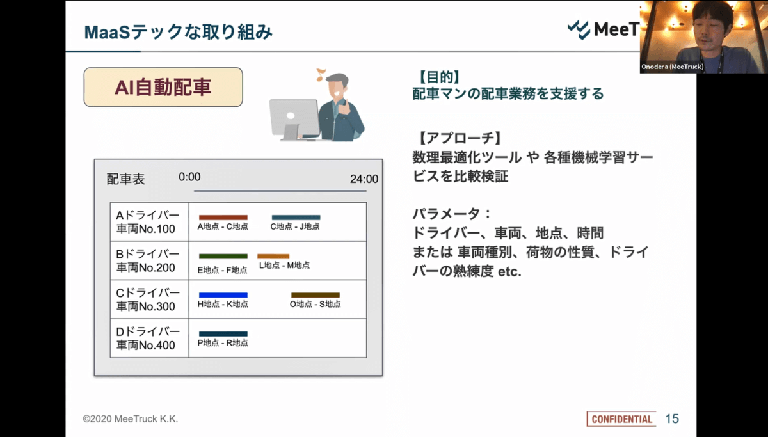This screenshot has width=768, height=437.
Task: Click the 【目的】 heading
Action: coord(438,76)
